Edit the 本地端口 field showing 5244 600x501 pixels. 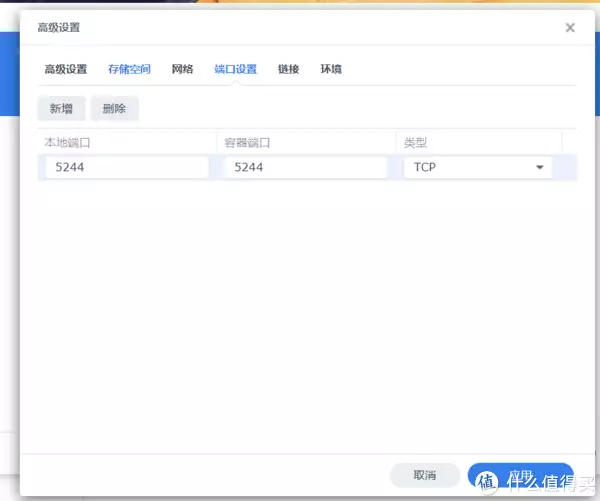(127, 167)
